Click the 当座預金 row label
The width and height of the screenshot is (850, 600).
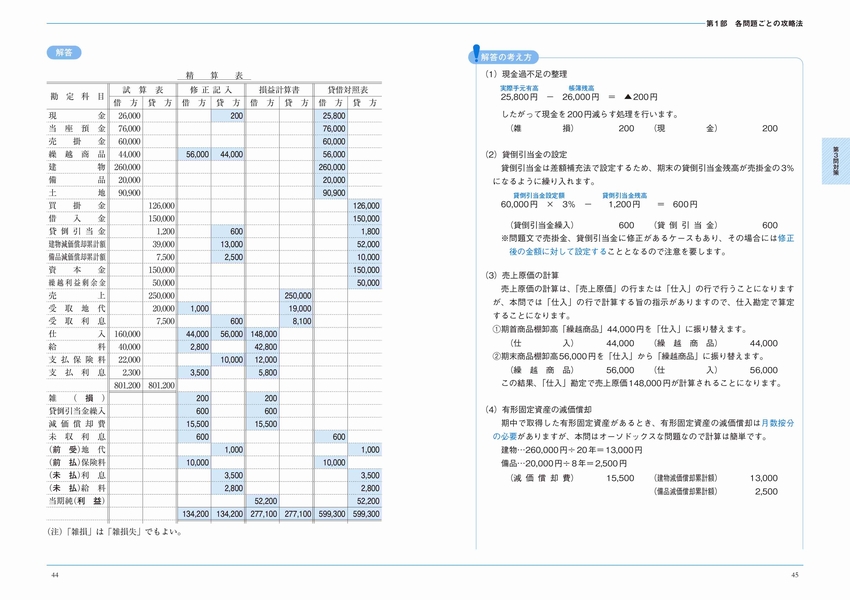(x=78, y=128)
